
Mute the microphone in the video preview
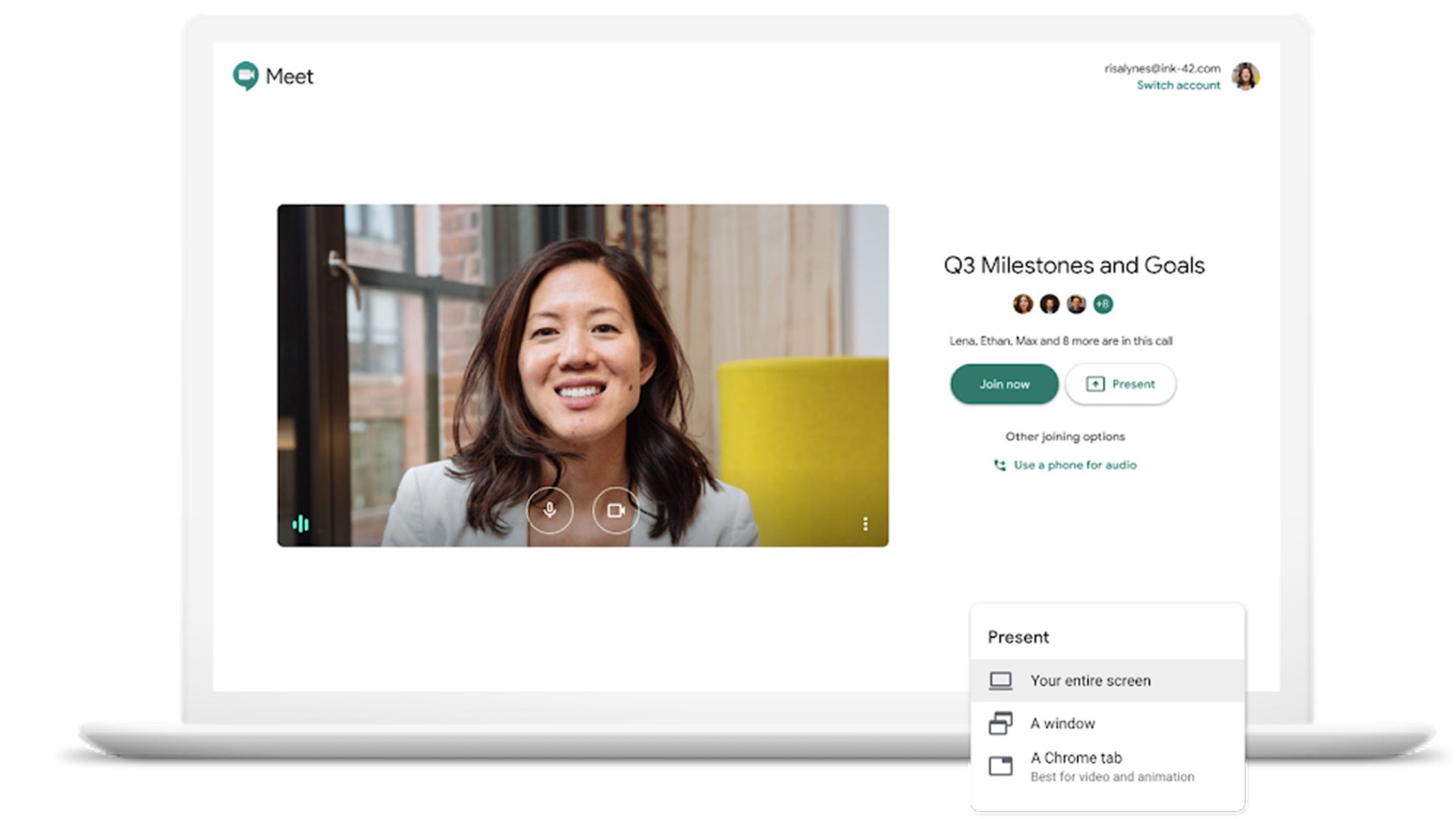coord(550,512)
